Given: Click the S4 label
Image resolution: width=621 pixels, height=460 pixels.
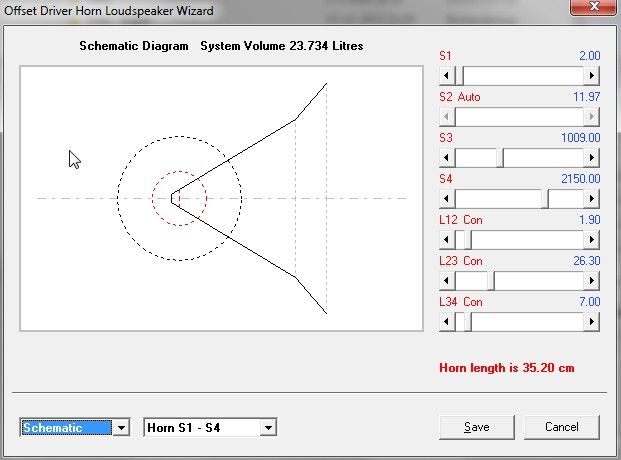Looking at the screenshot, I should (x=446, y=179).
